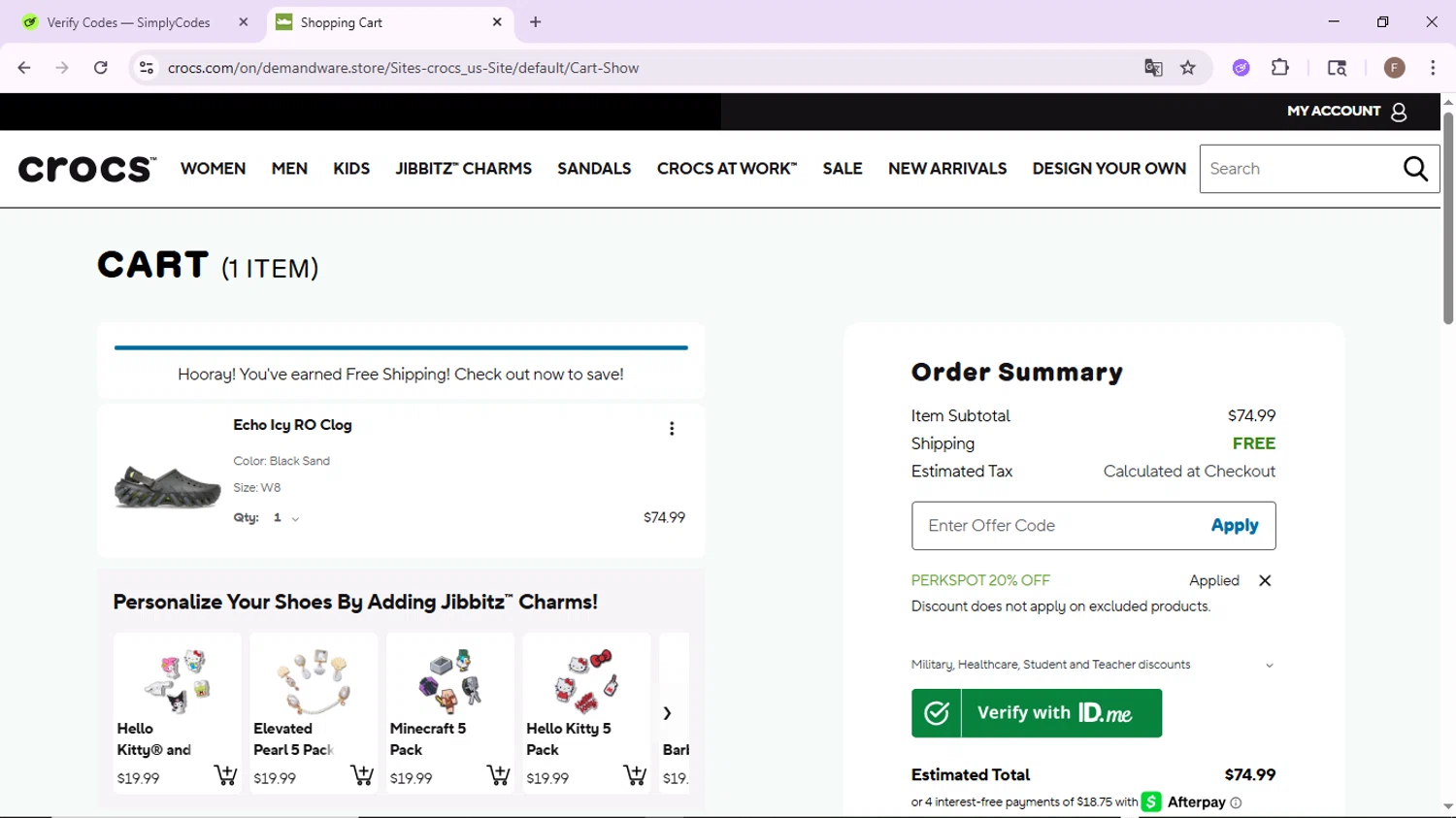The width and height of the screenshot is (1456, 818).
Task: Click the browser address bar URL
Action: (x=403, y=68)
